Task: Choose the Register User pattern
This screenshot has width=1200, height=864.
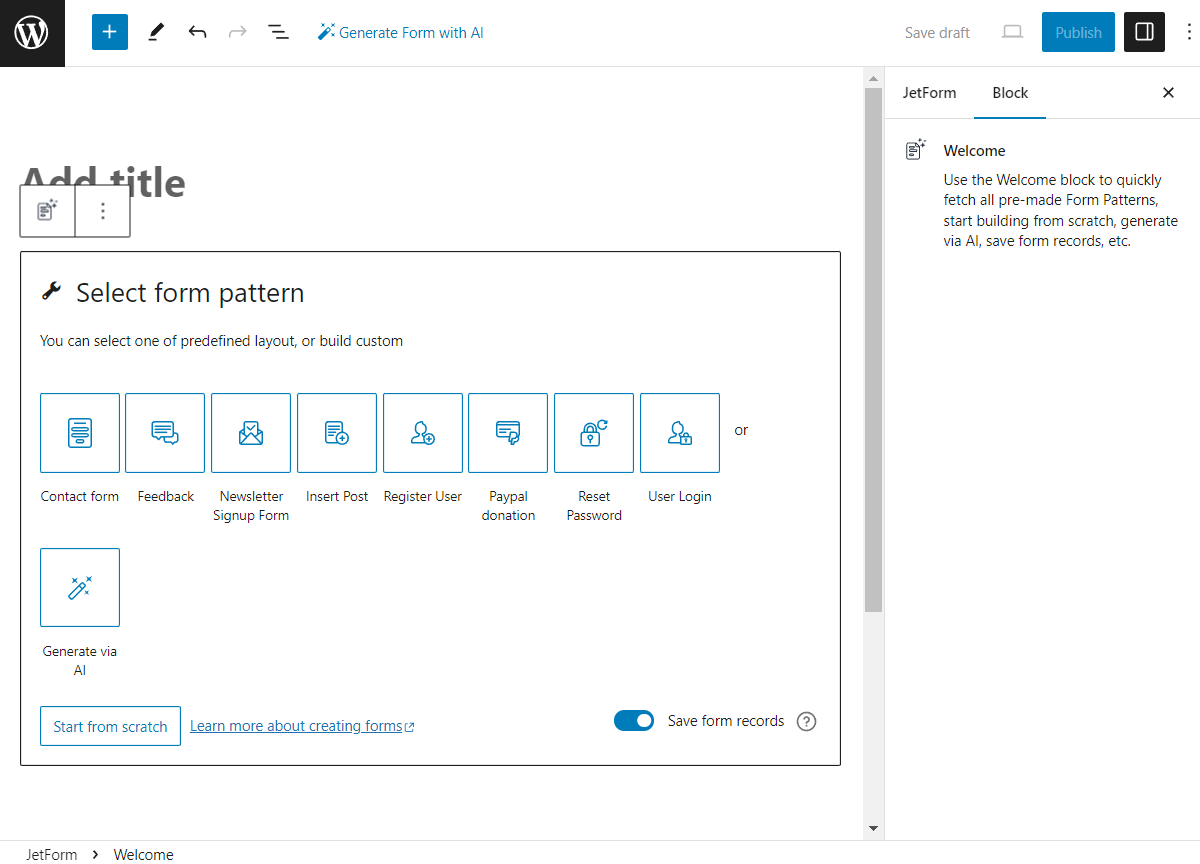Action: coord(423,433)
